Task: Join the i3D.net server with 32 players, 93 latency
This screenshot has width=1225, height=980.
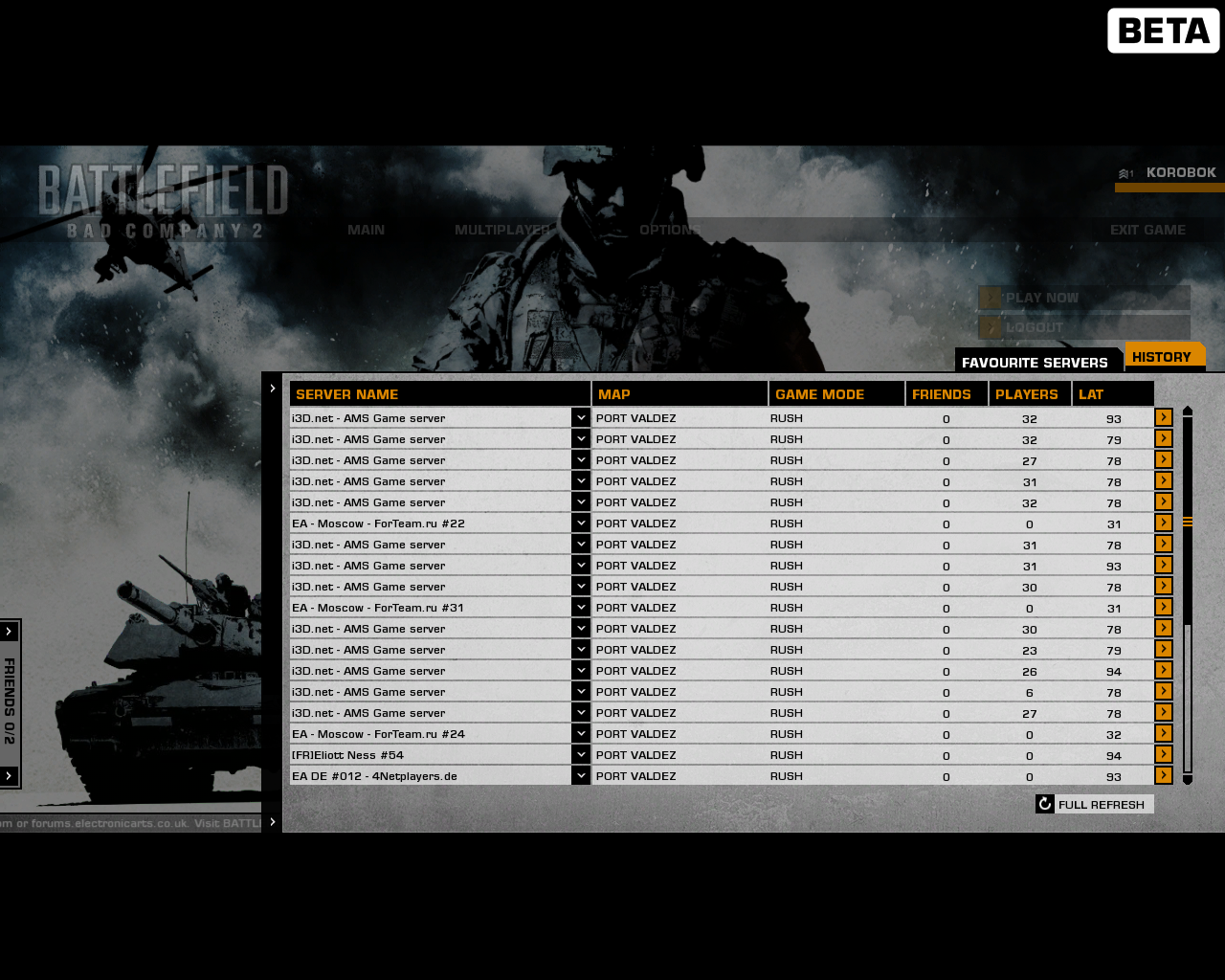Action: point(1164,417)
